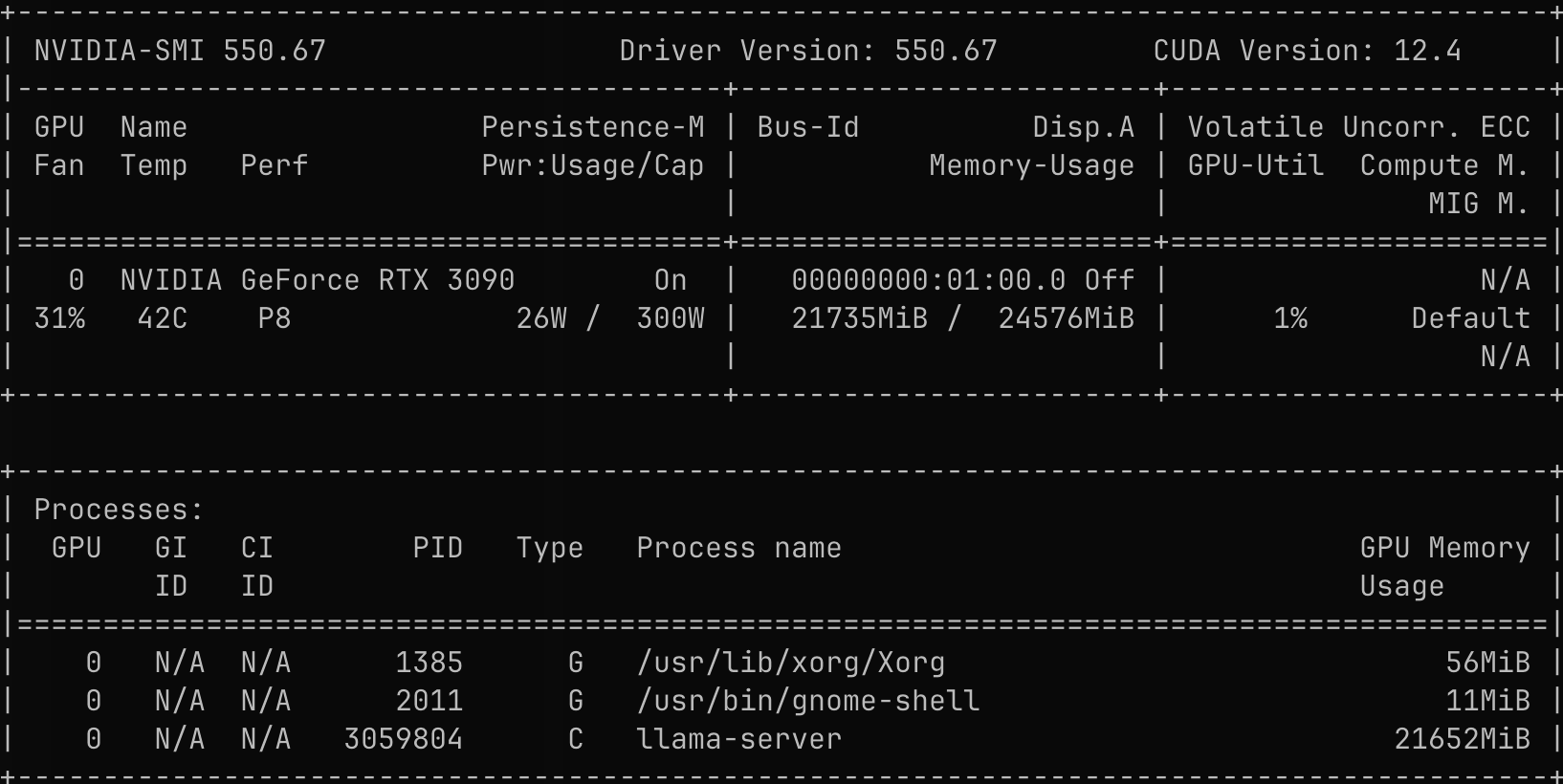Viewport: 1563px width, 784px height.
Task: Click the Persistence-M column header
Action: 592,127
